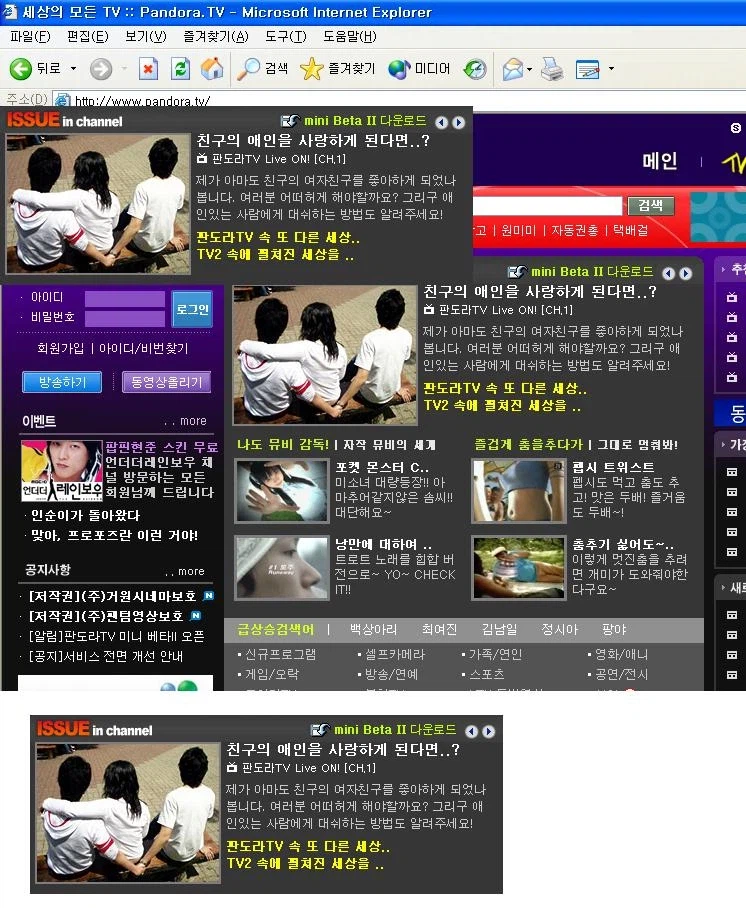Image resolution: width=746 pixels, height=908 pixels.
Task: Select the 백상아리 trending keyword
Action: (374, 629)
